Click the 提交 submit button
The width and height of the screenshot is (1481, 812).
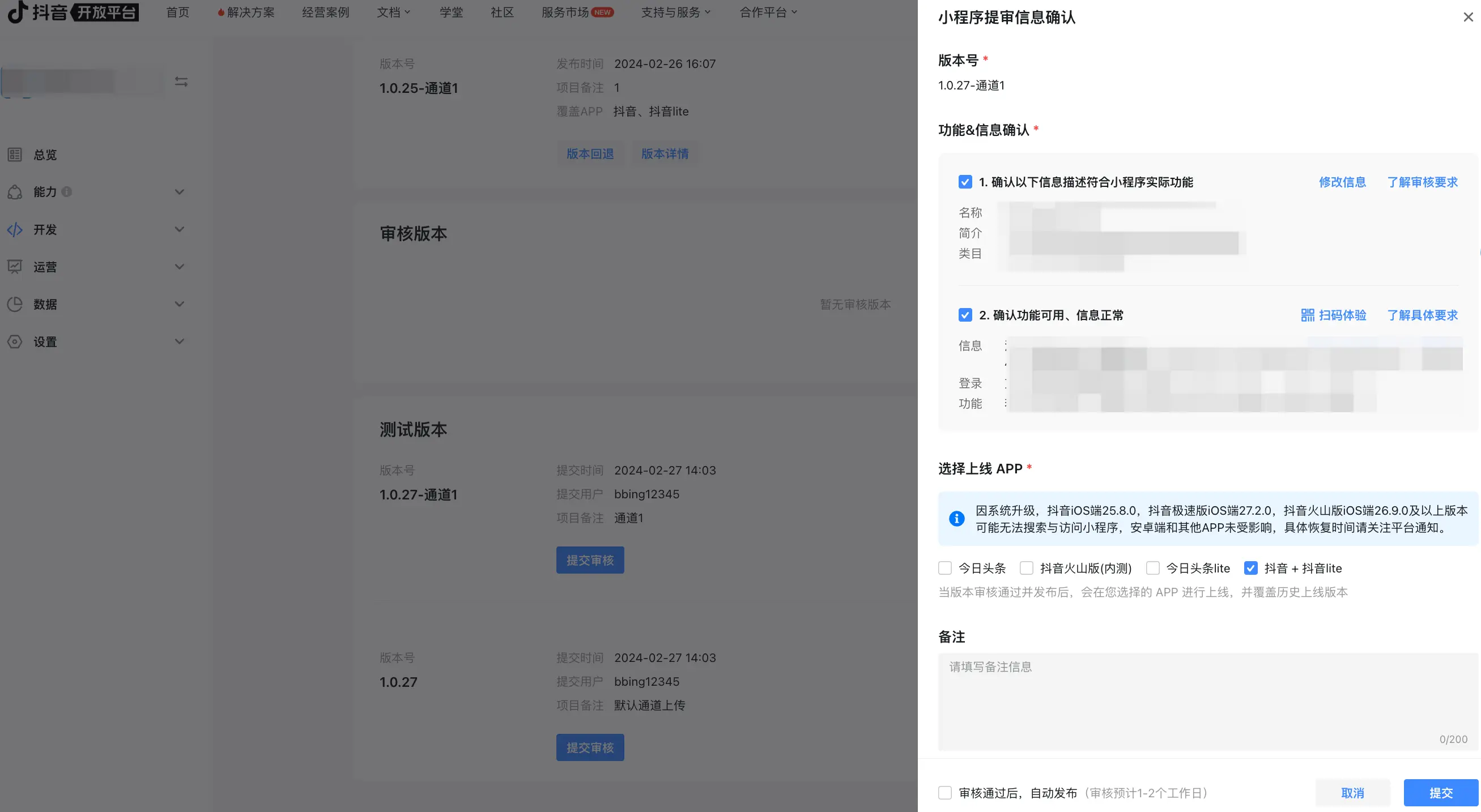pos(1440,793)
